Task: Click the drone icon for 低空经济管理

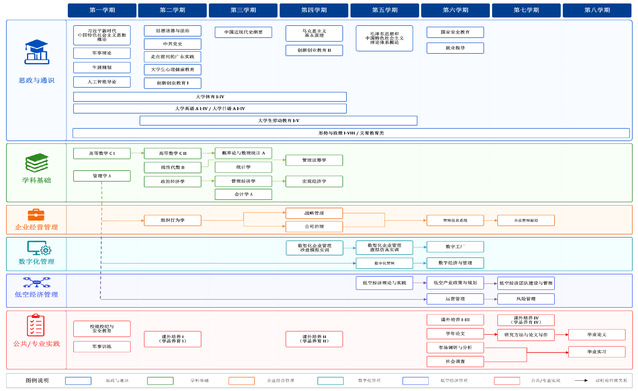Action: 37,282
